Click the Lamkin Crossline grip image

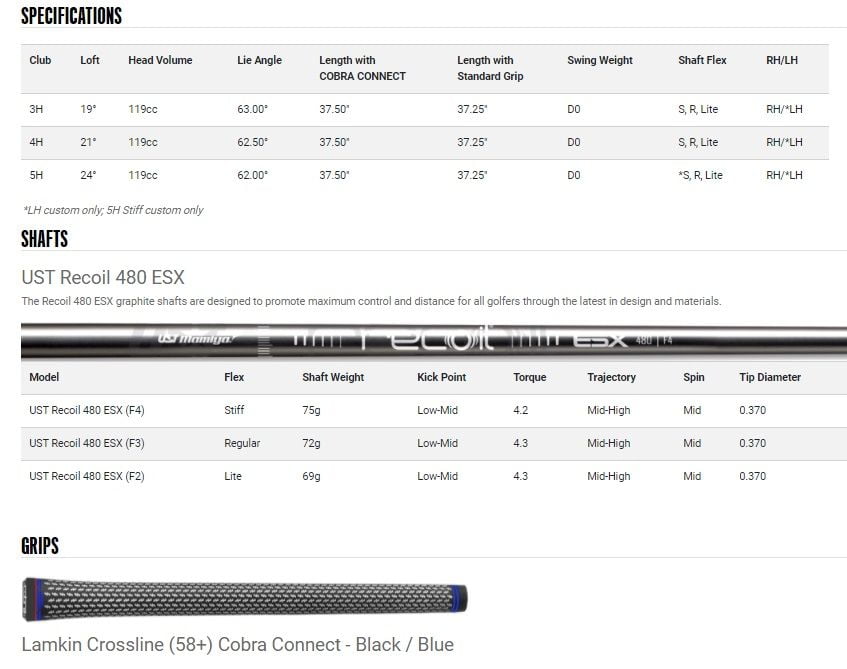[x=245, y=599]
